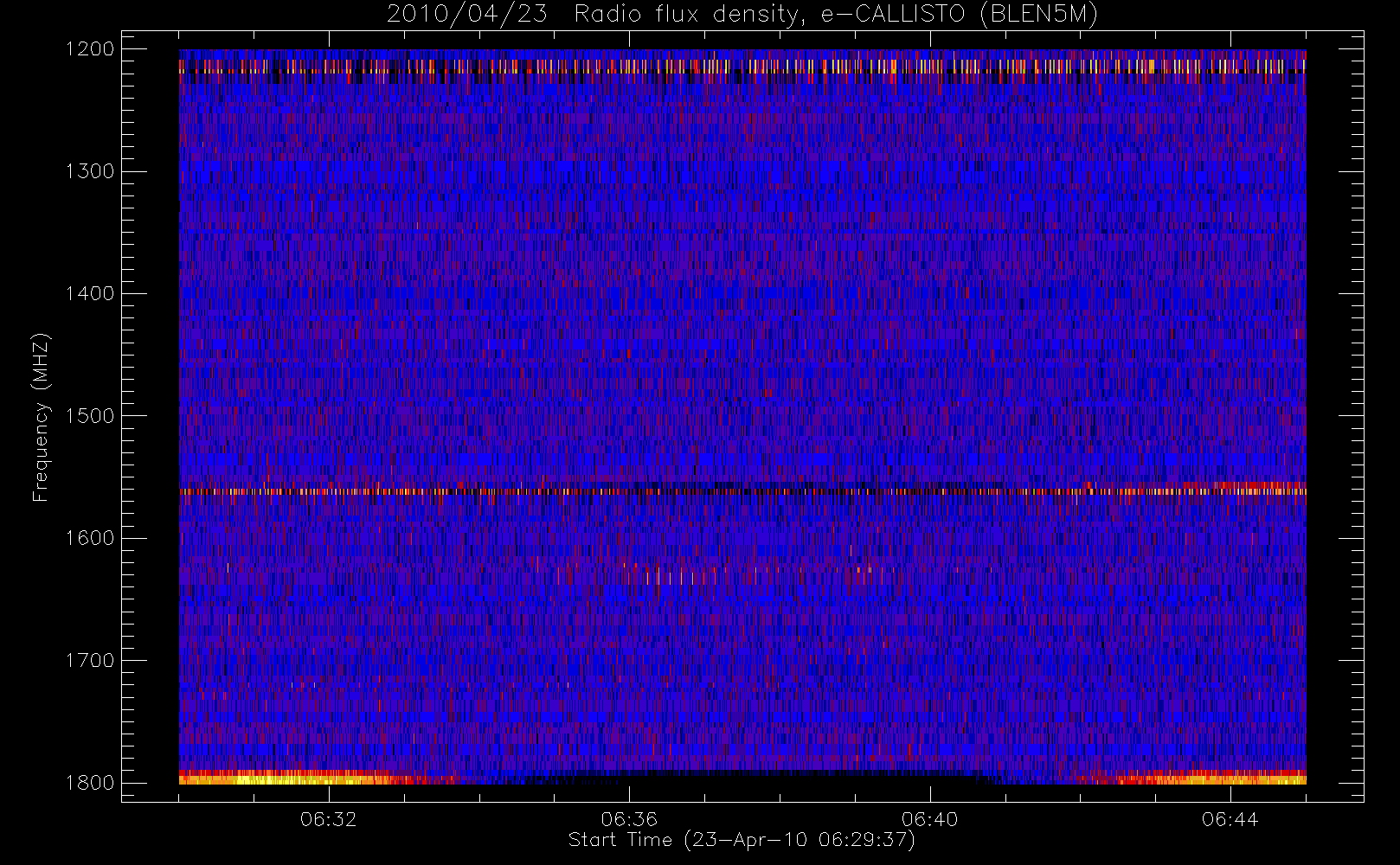Select the 1600 frequency axis label
Image resolution: width=1400 pixels, height=865 pixels.
coord(90,538)
